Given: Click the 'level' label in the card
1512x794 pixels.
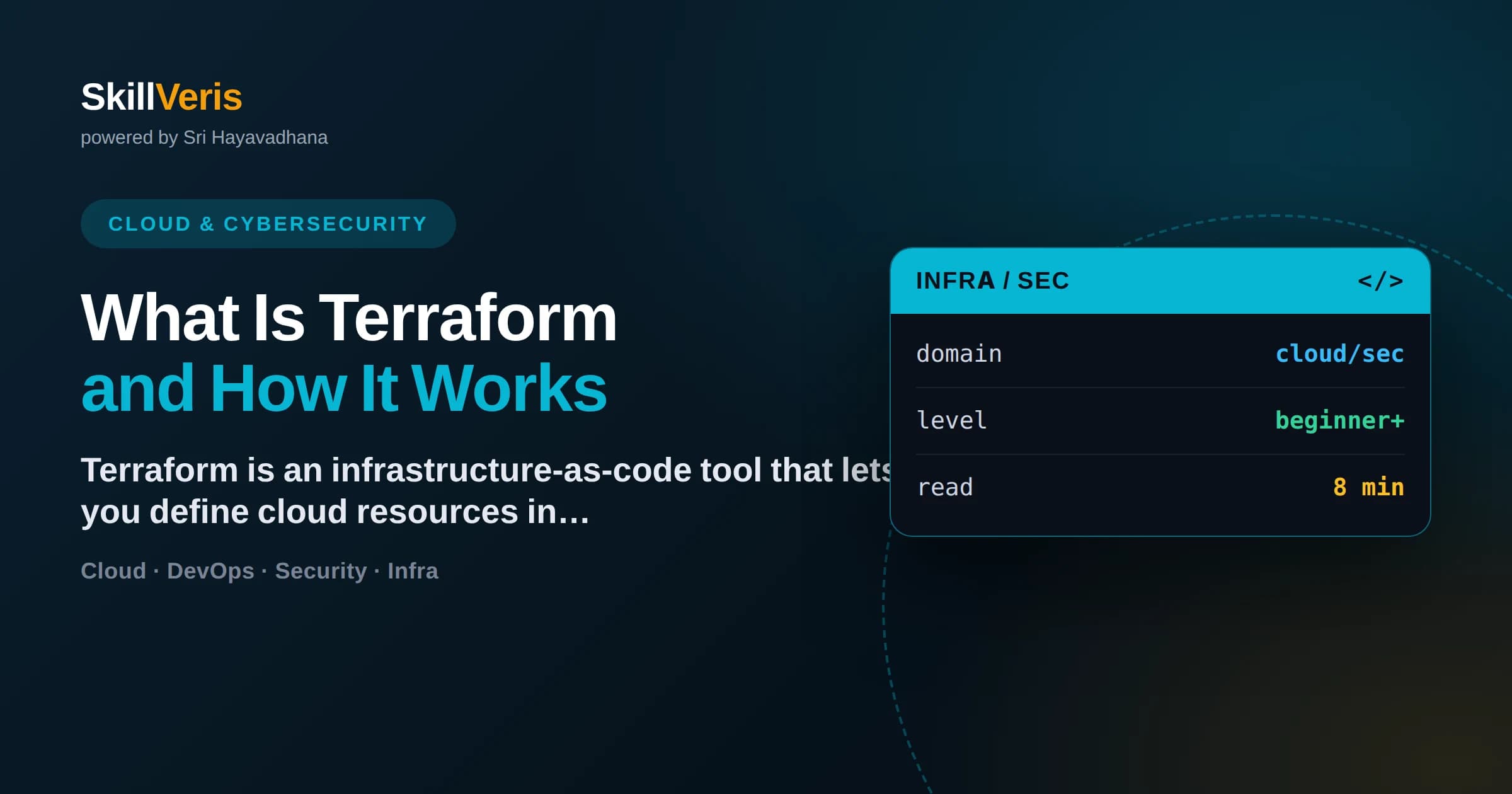Looking at the screenshot, I should pos(952,420).
